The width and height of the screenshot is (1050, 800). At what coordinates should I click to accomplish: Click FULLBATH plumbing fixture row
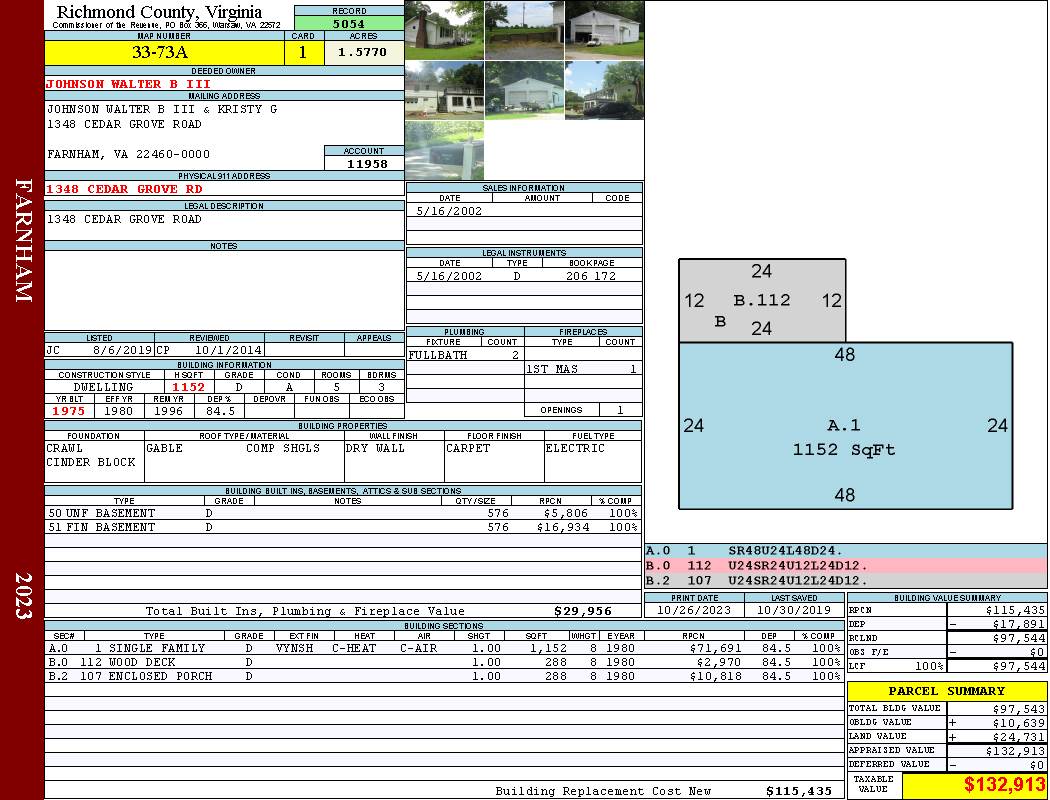pyautogui.click(x=465, y=355)
